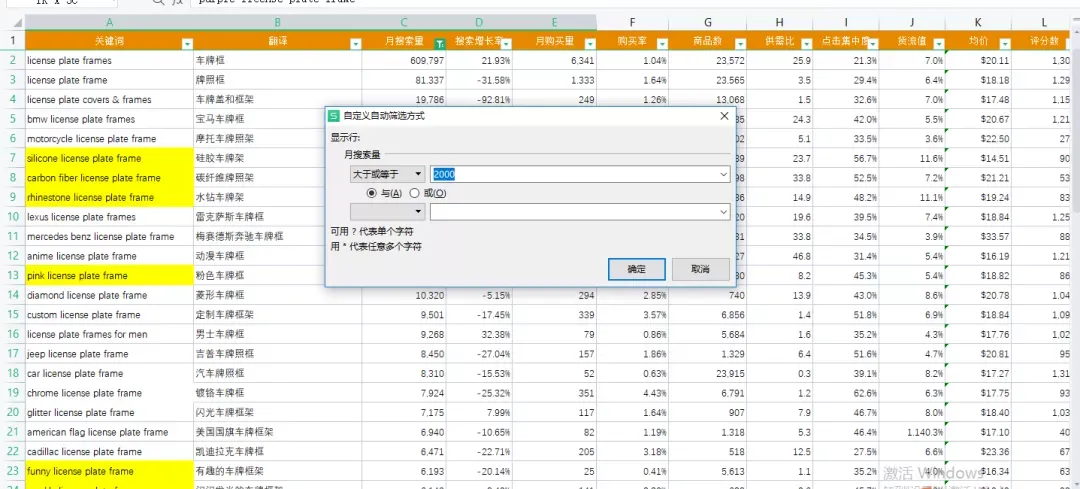Open the active 月搜索量 filter button
This screenshot has height=489, width=1080.
(x=440, y=44)
